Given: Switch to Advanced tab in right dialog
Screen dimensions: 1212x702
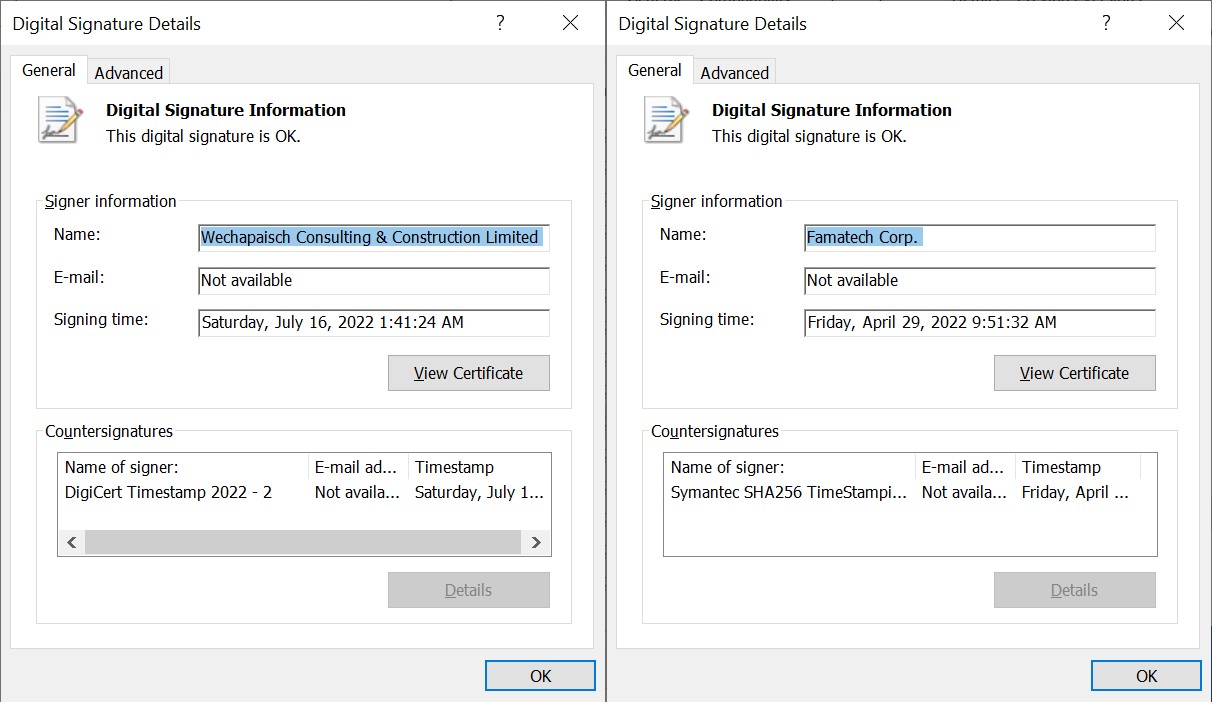Looking at the screenshot, I should tap(734, 73).
